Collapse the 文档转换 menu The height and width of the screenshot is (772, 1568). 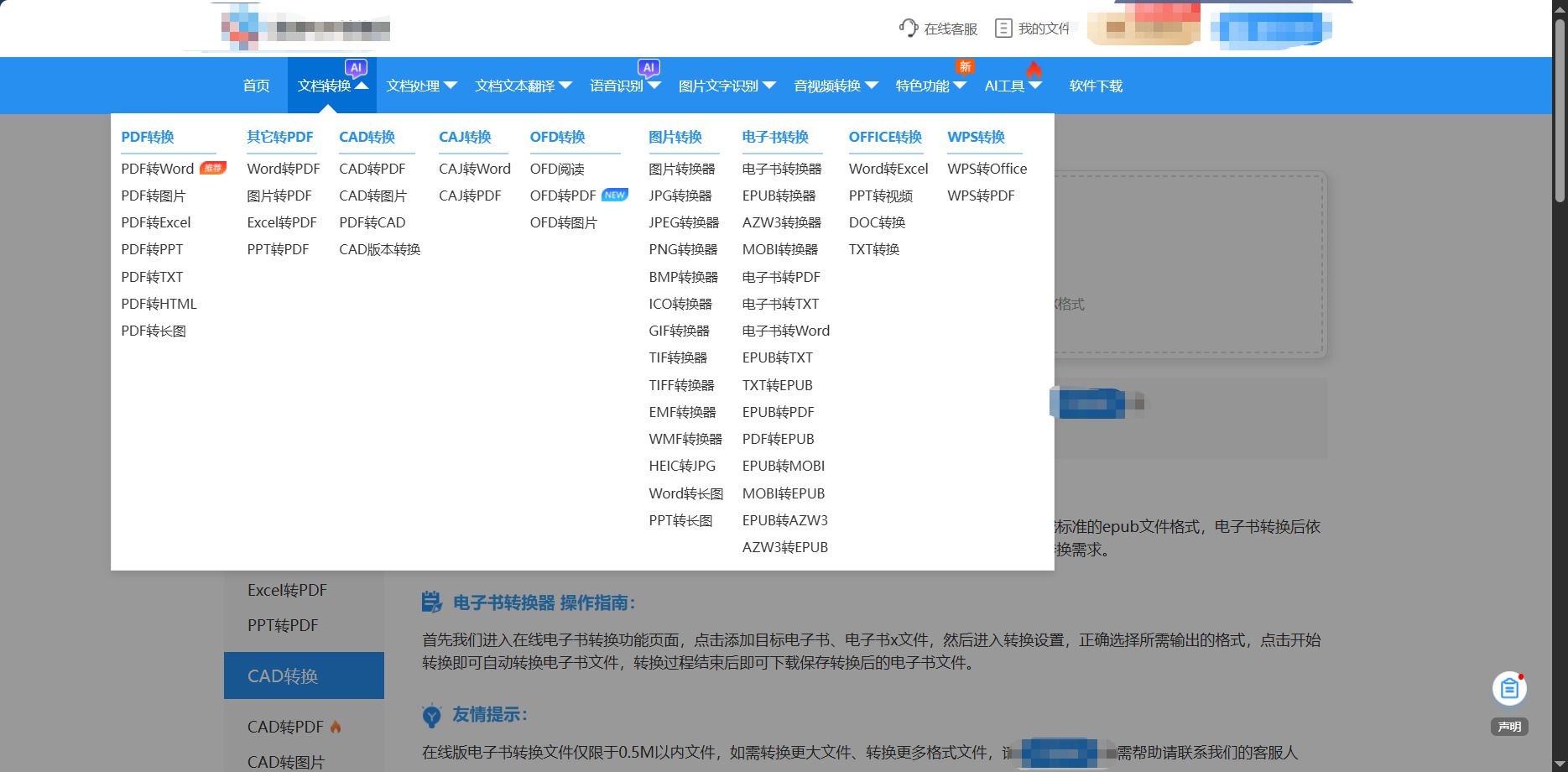[x=332, y=86]
